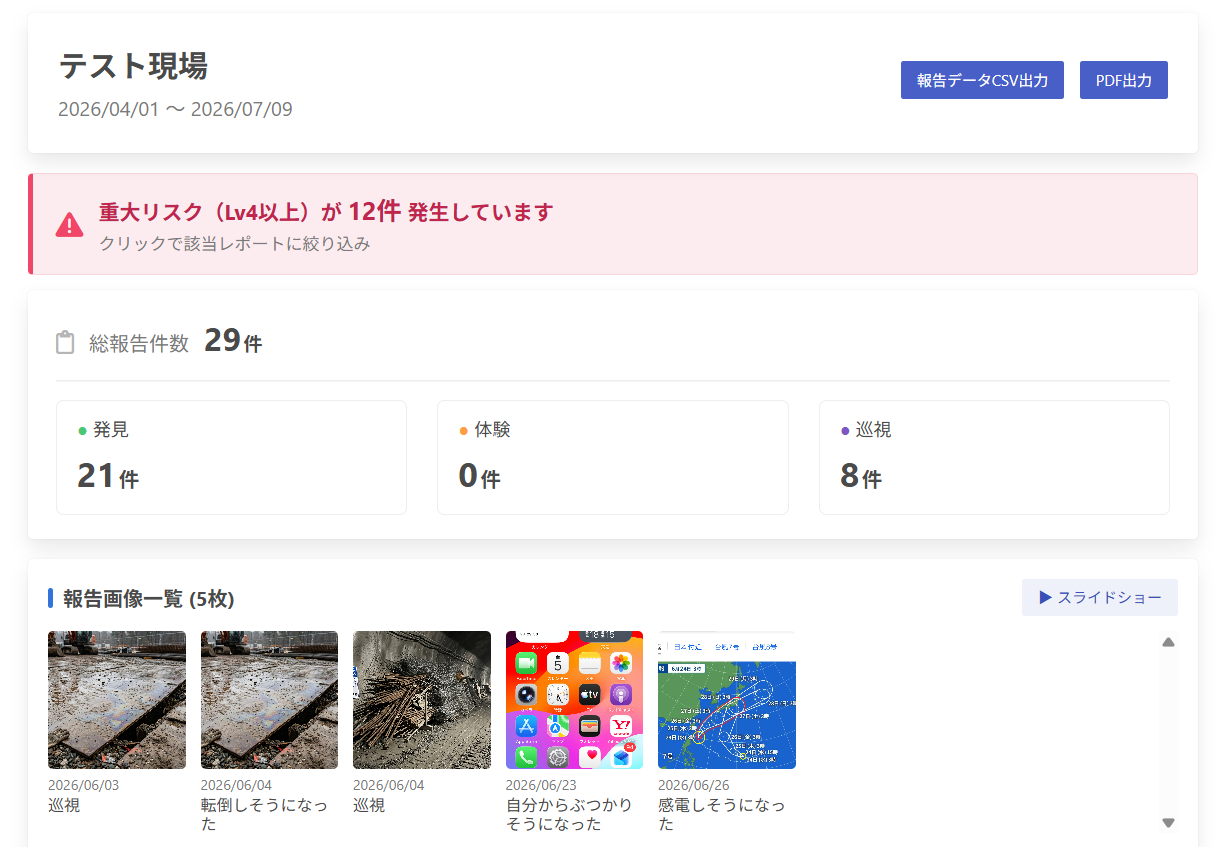The height and width of the screenshot is (847, 1219).
Task: Open the 2026/06/03 巡視 photo thumbnail
Action: [117, 700]
